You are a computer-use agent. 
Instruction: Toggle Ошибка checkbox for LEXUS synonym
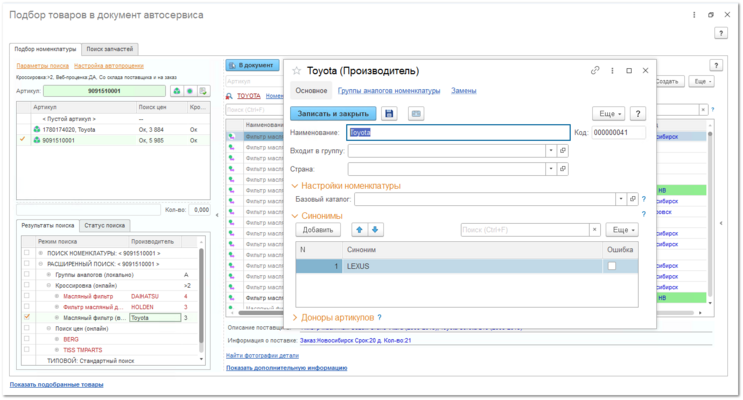click(x=612, y=266)
